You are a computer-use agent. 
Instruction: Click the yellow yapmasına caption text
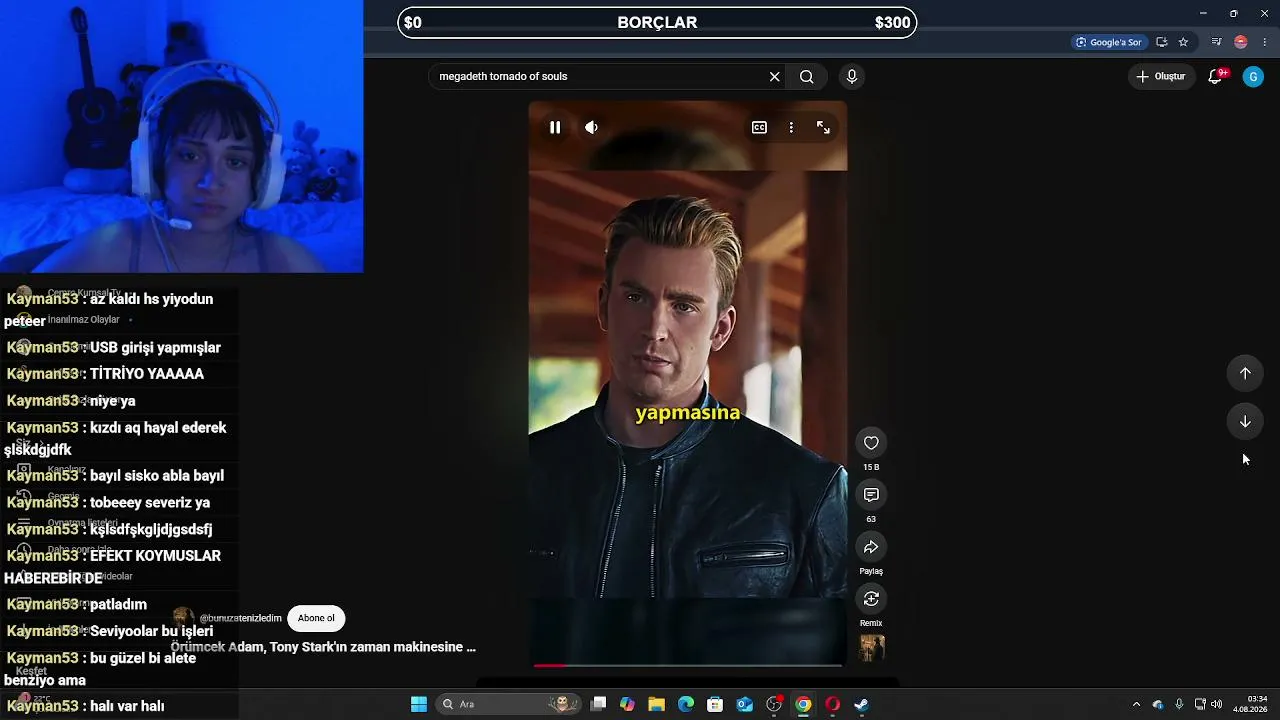point(688,413)
